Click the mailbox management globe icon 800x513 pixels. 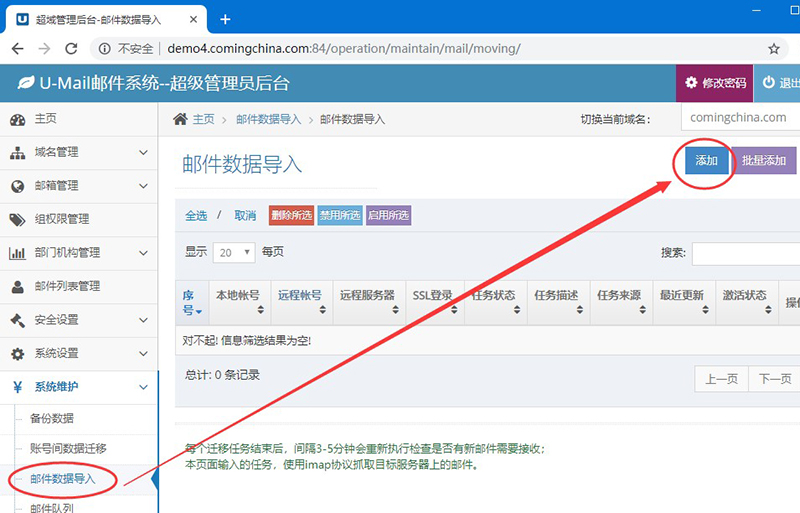(17, 186)
